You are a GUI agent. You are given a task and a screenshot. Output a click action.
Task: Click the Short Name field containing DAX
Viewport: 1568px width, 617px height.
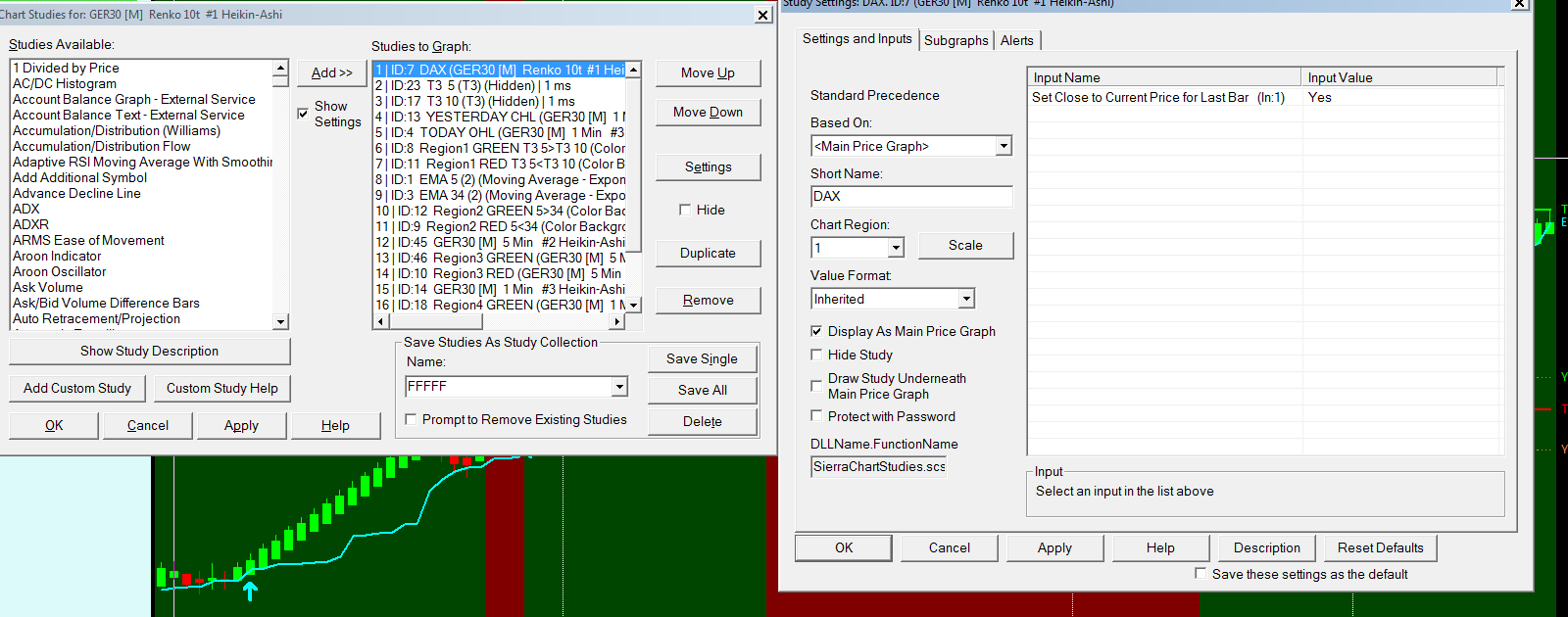tap(911, 196)
